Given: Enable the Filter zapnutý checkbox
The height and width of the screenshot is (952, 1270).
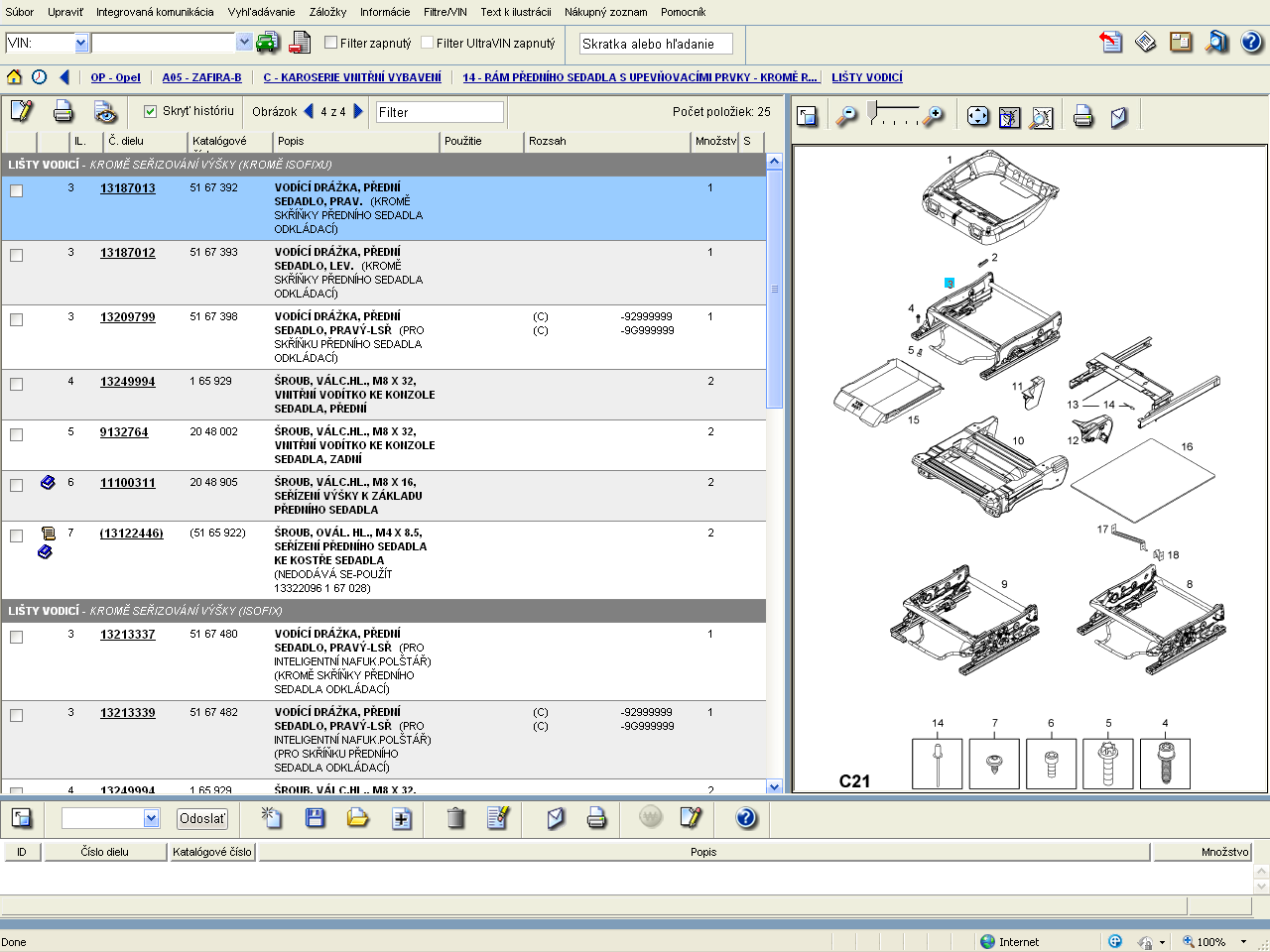Looking at the screenshot, I should pos(331,43).
